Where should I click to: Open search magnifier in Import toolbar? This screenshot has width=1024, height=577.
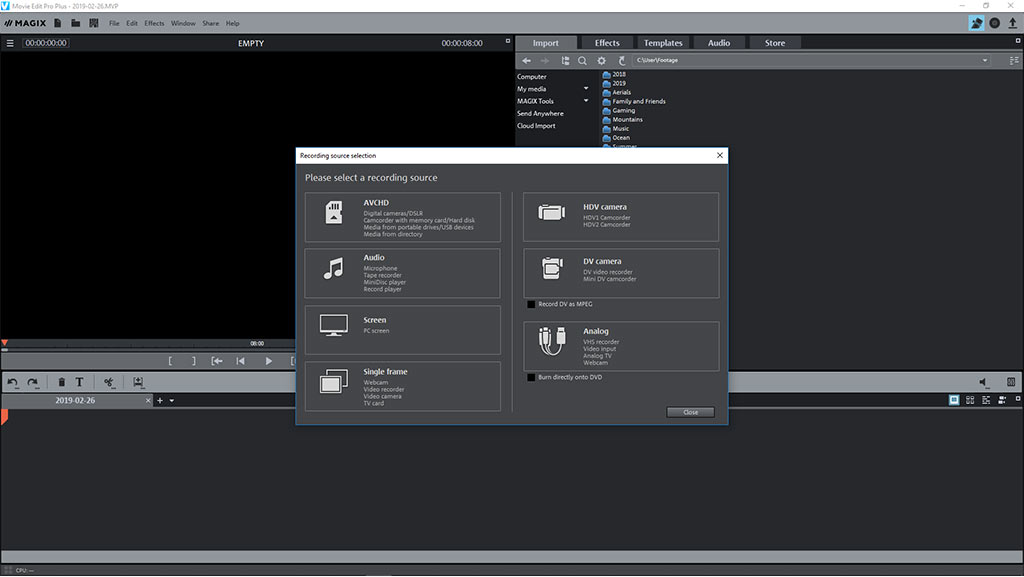(x=583, y=61)
